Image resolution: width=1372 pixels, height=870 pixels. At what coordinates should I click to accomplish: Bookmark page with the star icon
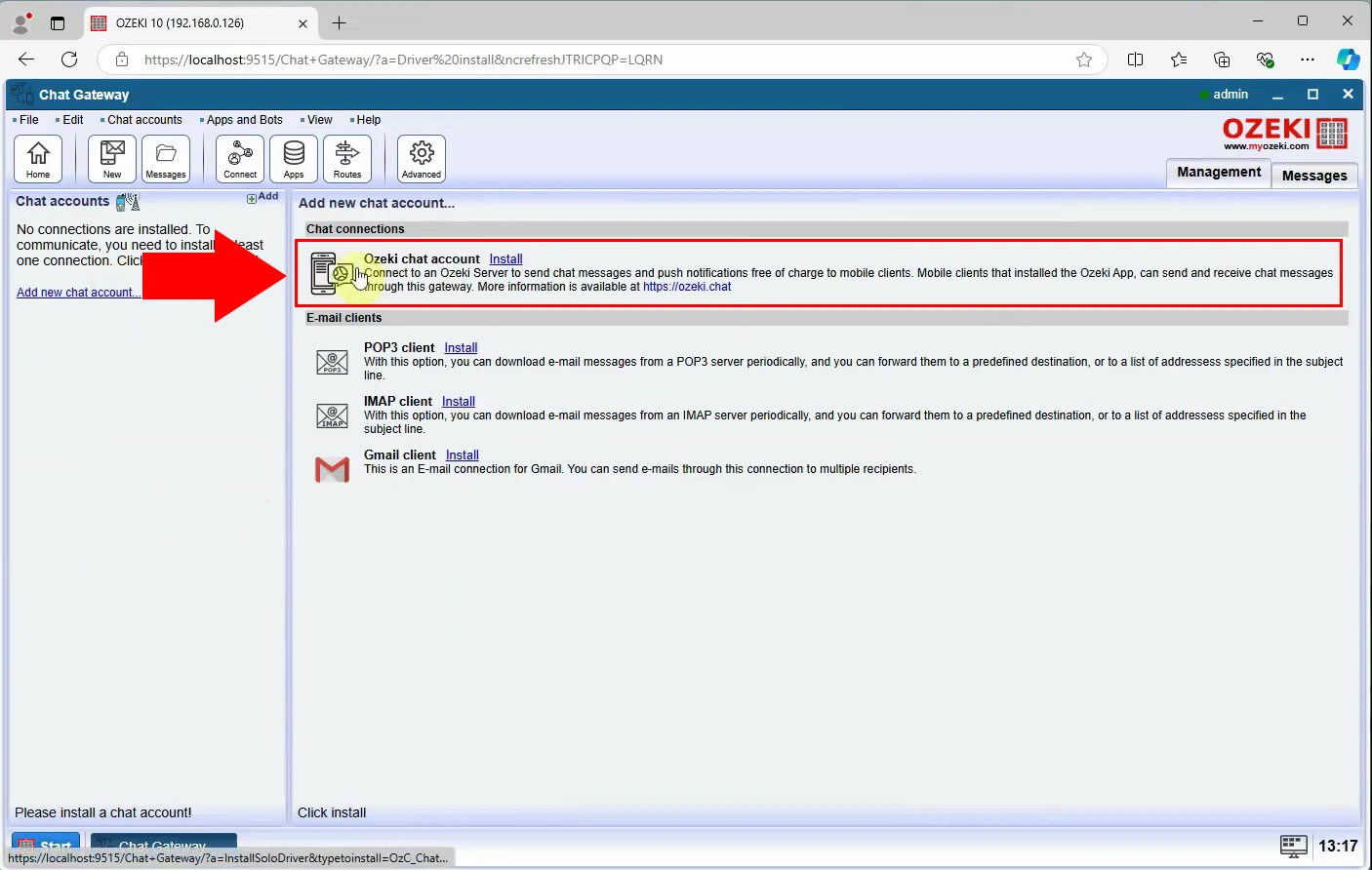click(x=1084, y=59)
